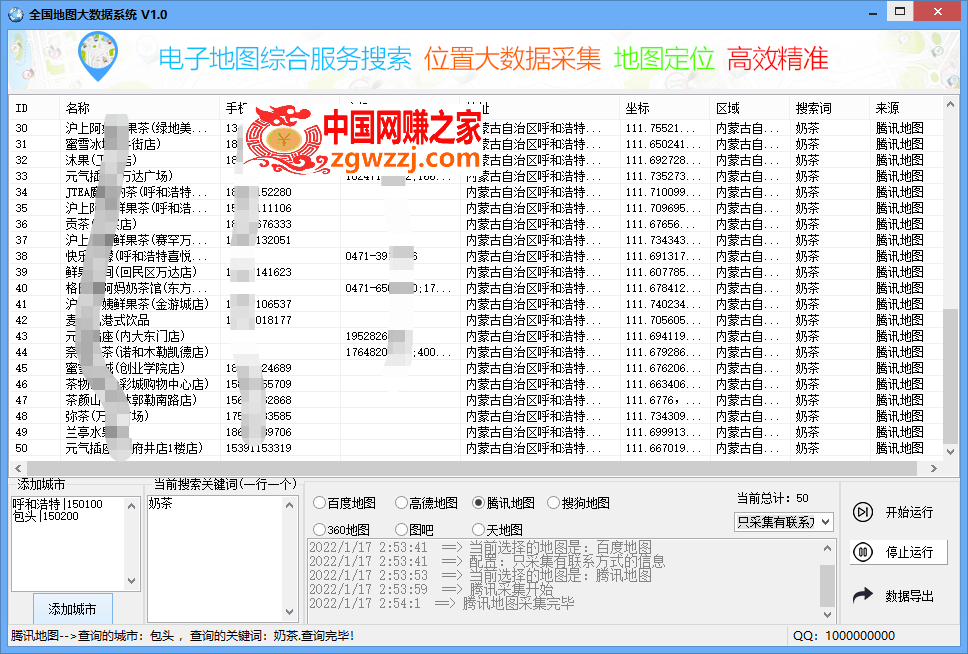Click the start run play icon

point(862,512)
